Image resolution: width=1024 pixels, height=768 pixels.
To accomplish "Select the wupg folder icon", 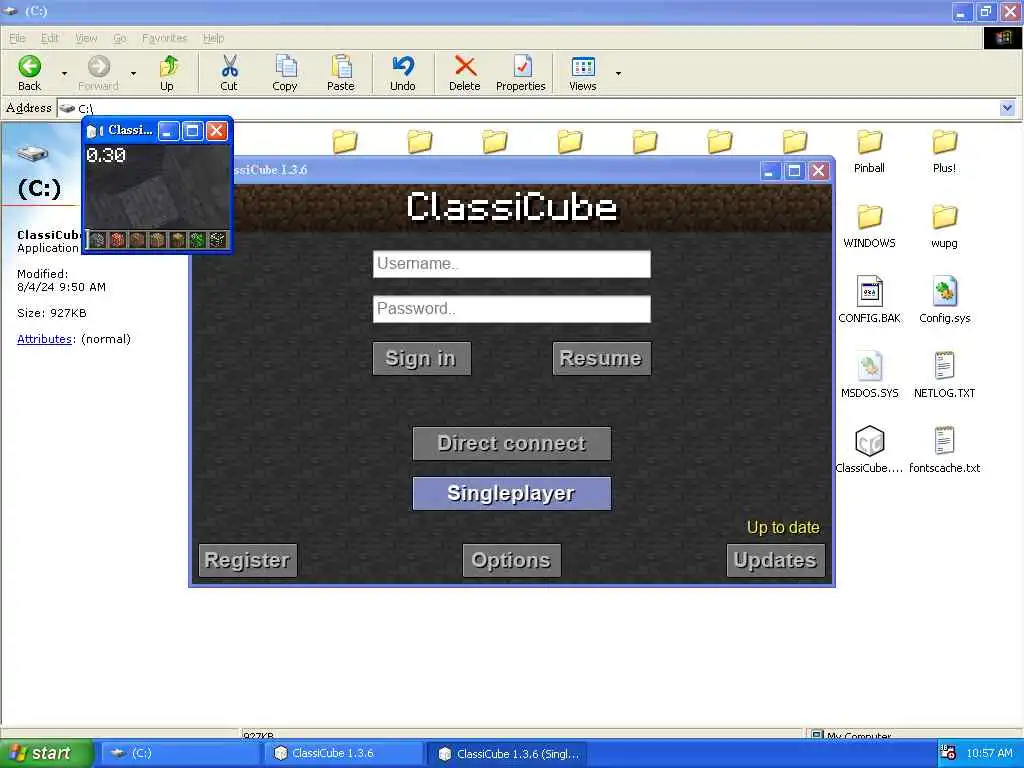I will [944, 217].
